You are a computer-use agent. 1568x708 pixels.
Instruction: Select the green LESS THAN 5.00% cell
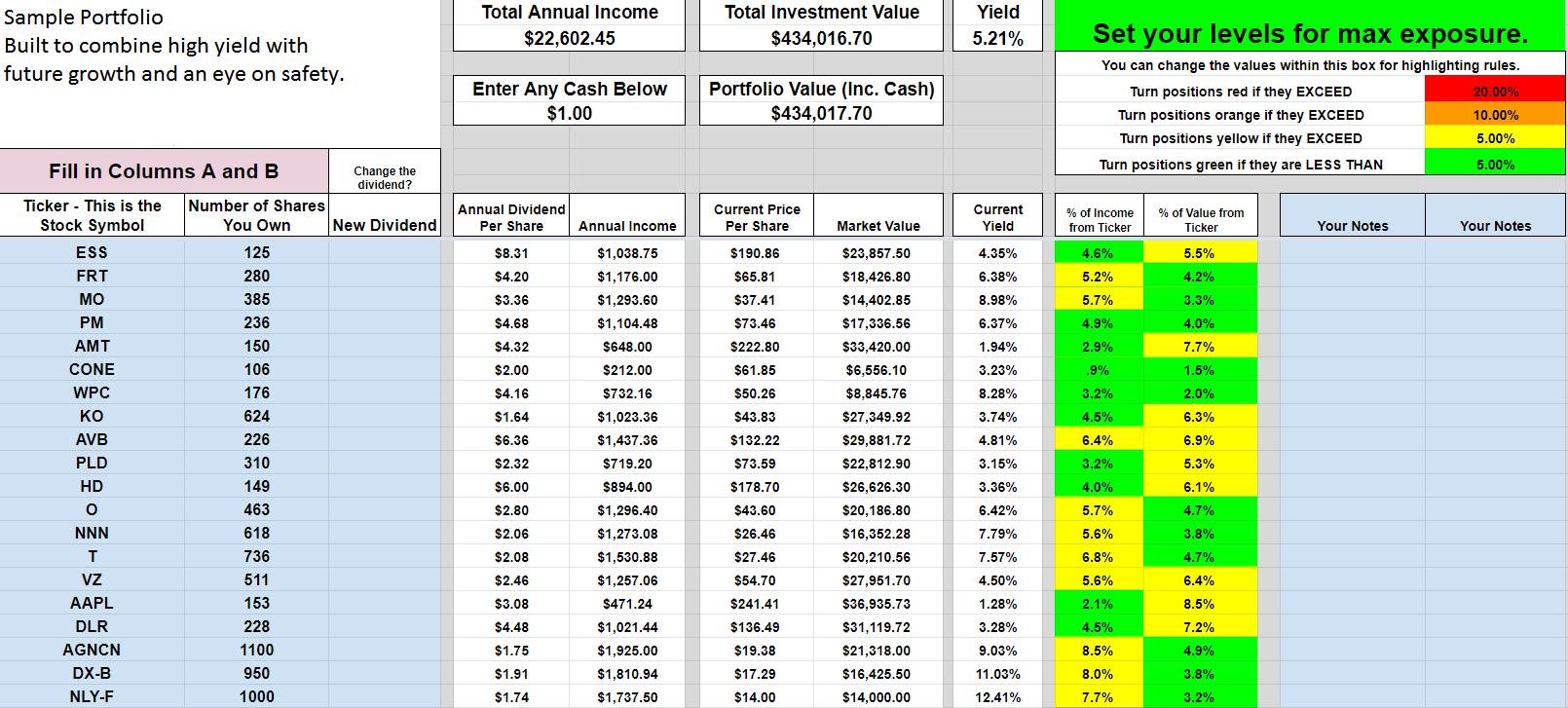[x=1495, y=164]
